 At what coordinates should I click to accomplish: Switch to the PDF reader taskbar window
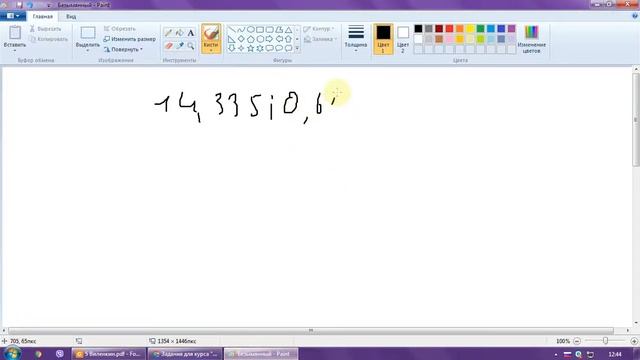click(109, 354)
